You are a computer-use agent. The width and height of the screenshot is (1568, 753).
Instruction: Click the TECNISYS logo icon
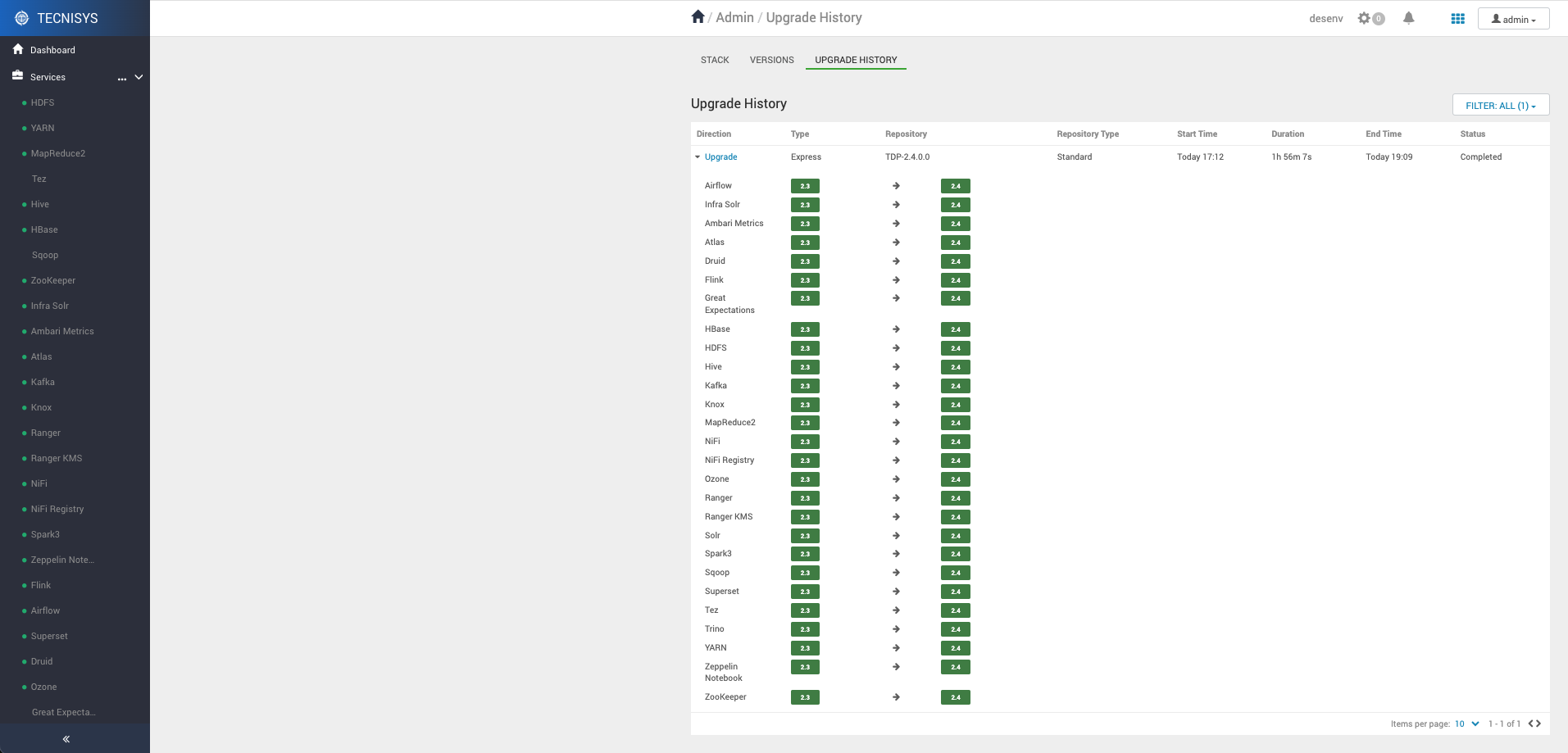pos(22,18)
